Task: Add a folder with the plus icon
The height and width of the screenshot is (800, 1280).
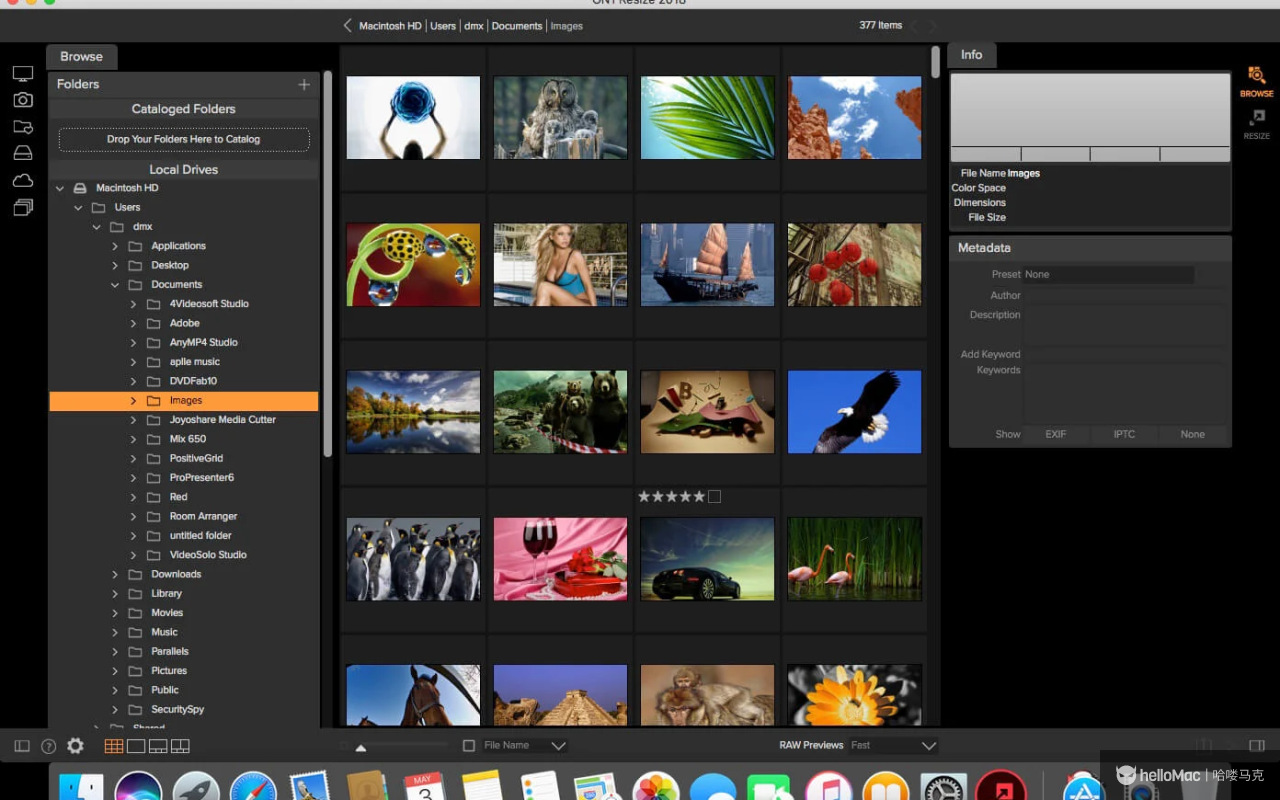Action: click(304, 84)
